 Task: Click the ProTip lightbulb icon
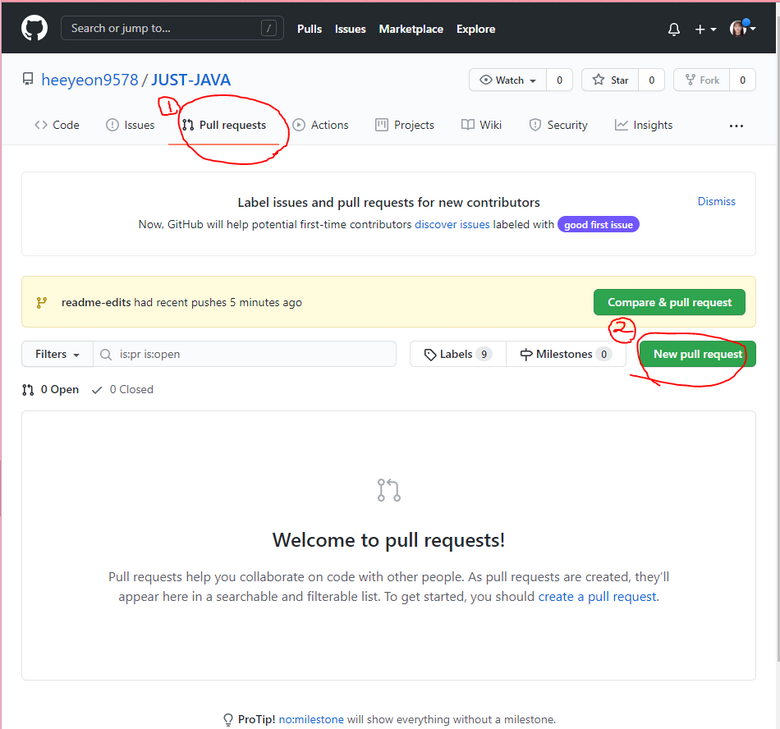(x=228, y=720)
